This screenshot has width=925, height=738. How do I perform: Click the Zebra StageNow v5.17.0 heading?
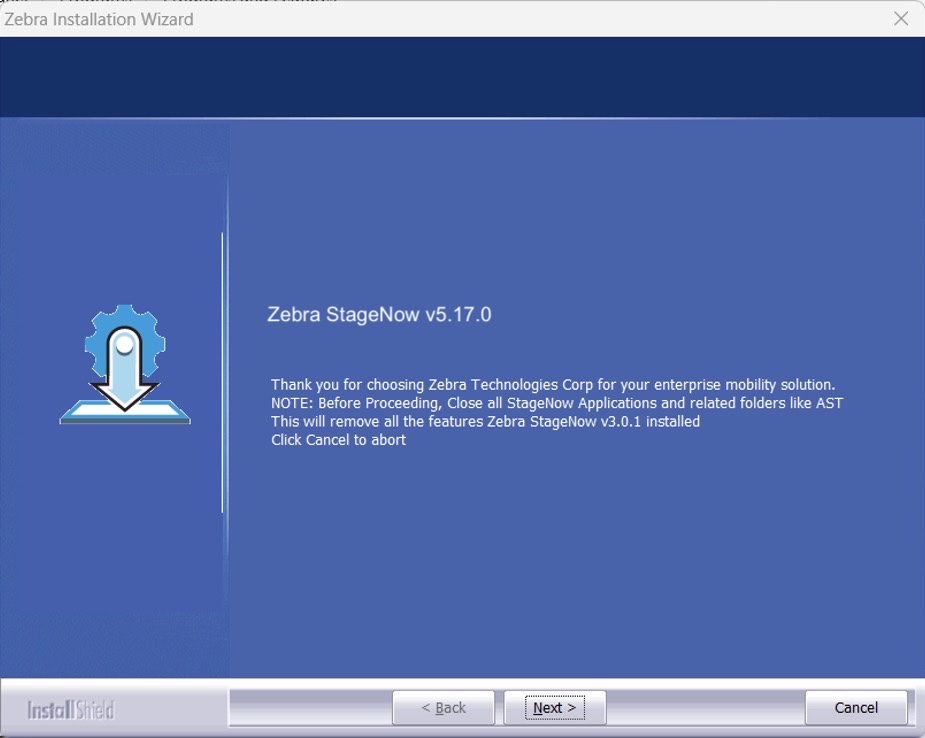tap(379, 314)
